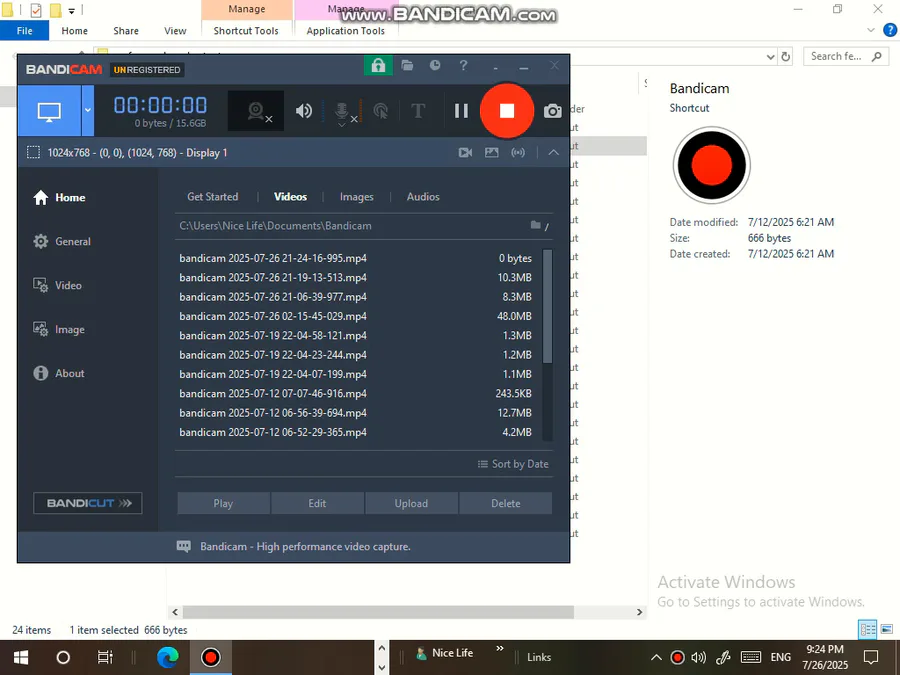Image resolution: width=900 pixels, height=675 pixels.
Task: Toggle the microphone recording icon
Action: [x=342, y=112]
